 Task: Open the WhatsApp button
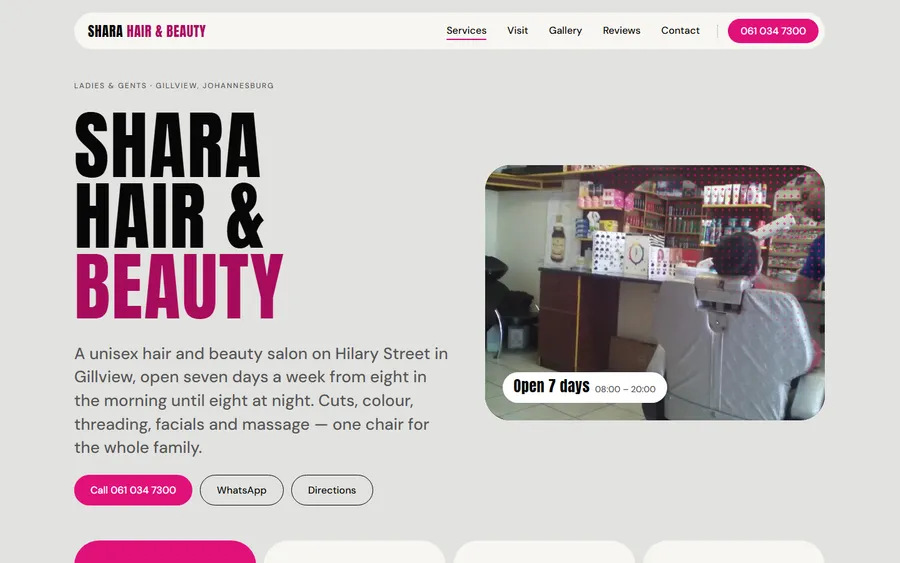coord(241,490)
